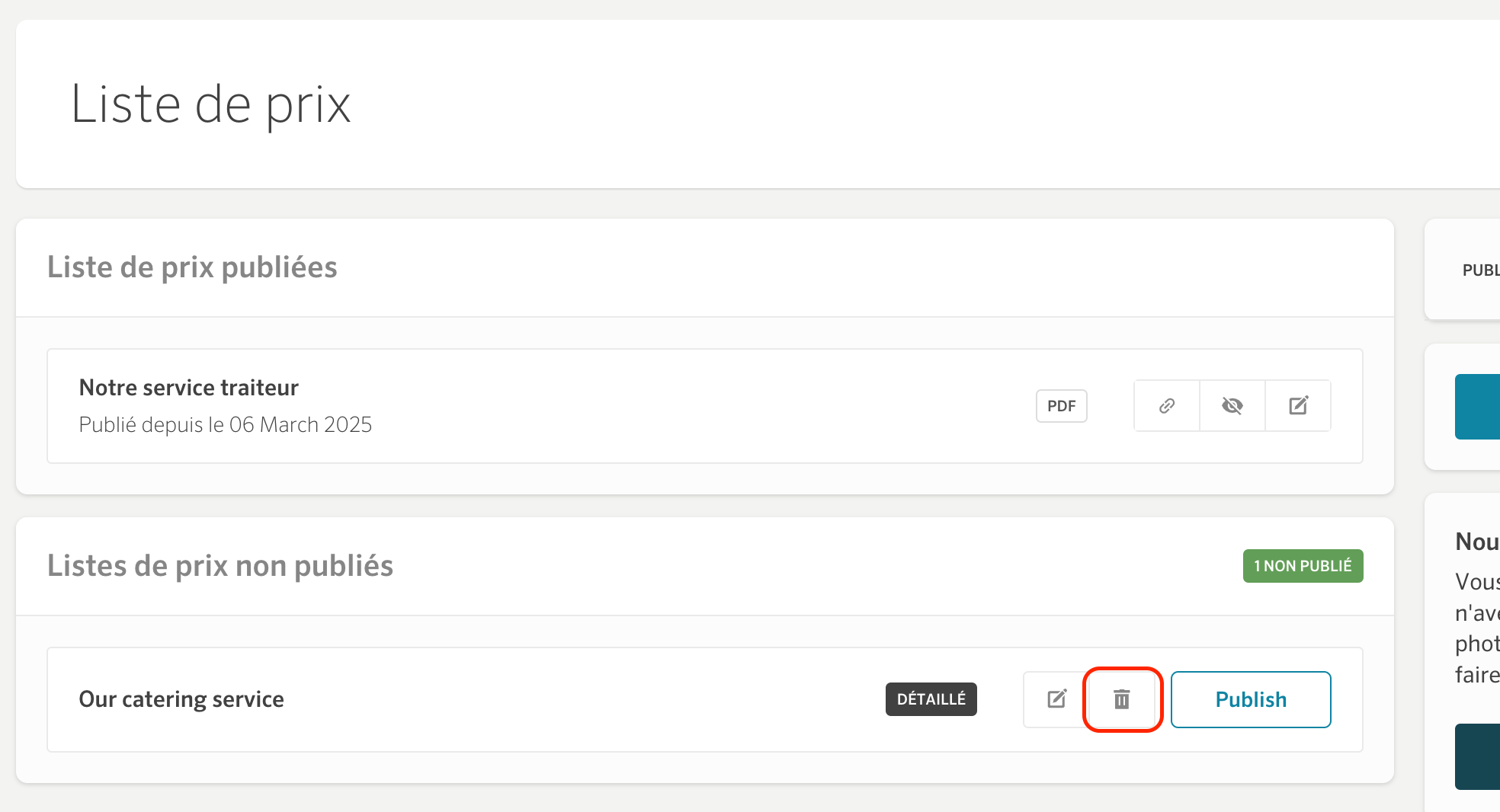Click the 1 NON PUBLIÉ green badge
Screen dimensions: 1500x812
tap(1303, 566)
